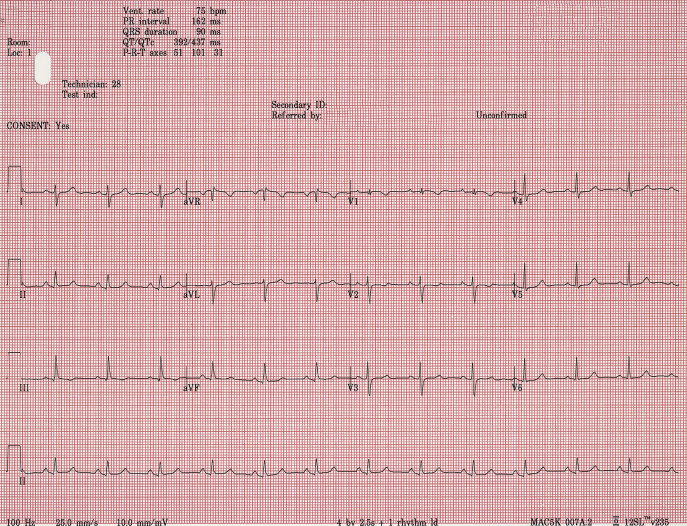Screen dimensions: 687x526
Task: Click the aVL lead label
Action: coord(192,295)
